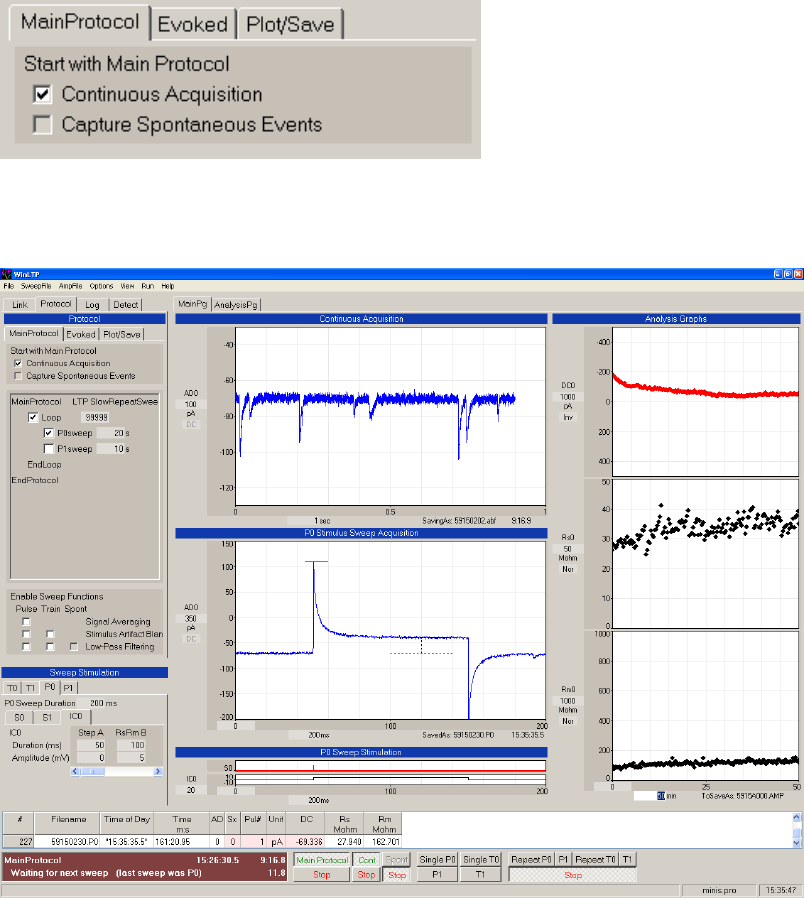
Task: Enable the P1sweep checkbox
Action: [x=48, y=449]
